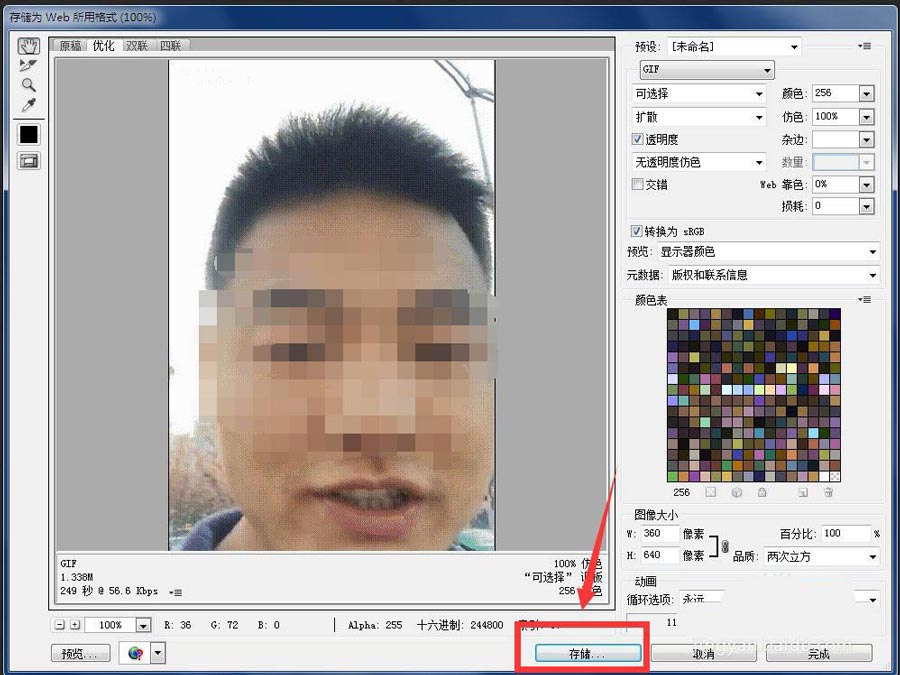Toggle slice visibility with the bottom toolbar icon
The height and width of the screenshot is (675, 900).
28,160
